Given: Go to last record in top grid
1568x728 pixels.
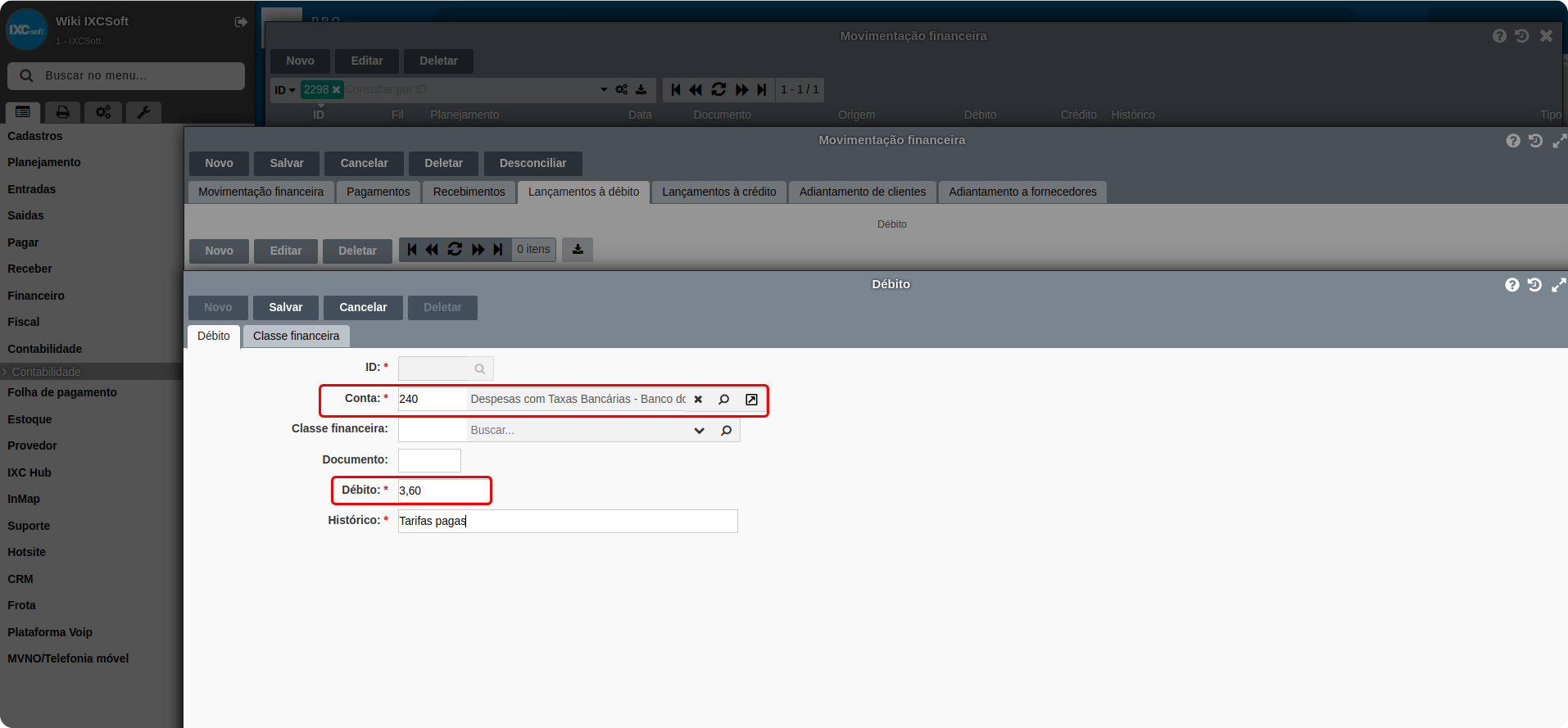Looking at the screenshot, I should click(x=762, y=89).
